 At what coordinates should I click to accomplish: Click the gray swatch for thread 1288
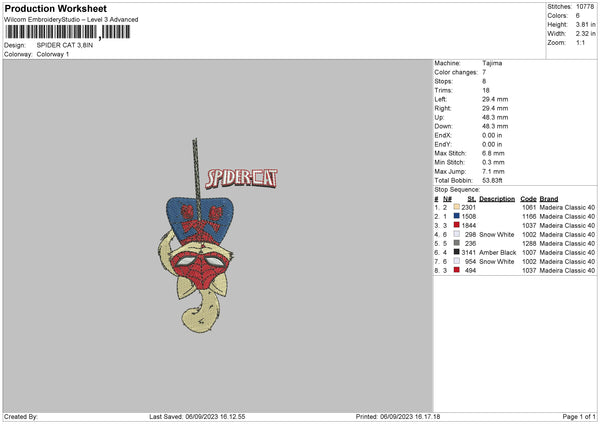point(456,243)
